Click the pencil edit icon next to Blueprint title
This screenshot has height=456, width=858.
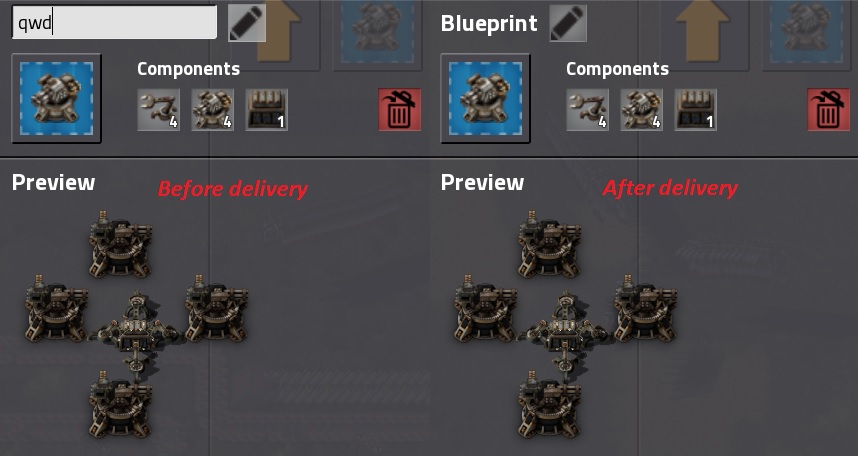click(x=568, y=23)
